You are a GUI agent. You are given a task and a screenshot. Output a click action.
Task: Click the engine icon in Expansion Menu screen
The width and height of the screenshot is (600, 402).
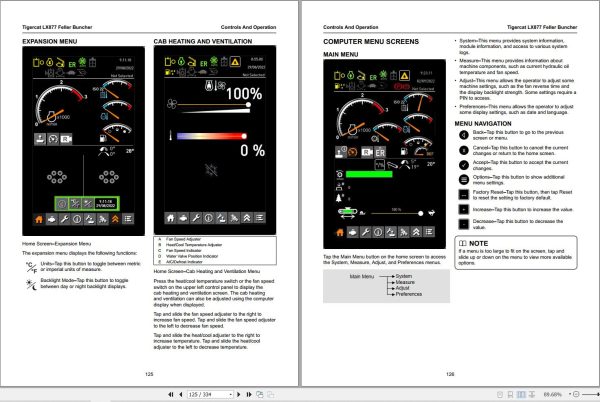(52, 219)
